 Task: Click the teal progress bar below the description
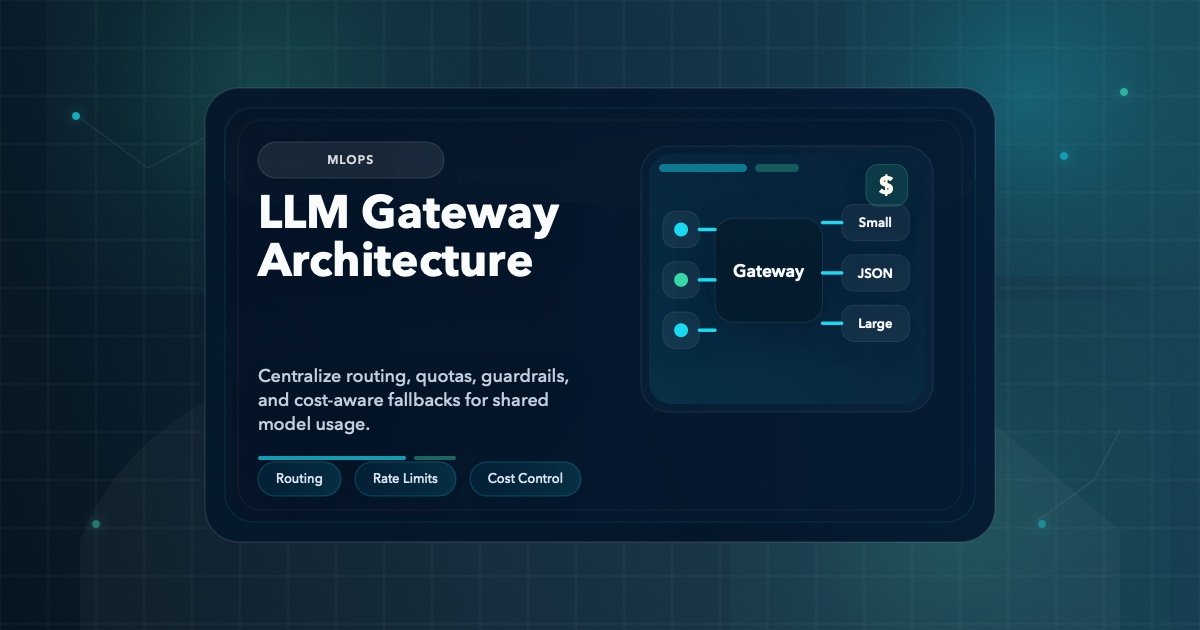coord(331,457)
